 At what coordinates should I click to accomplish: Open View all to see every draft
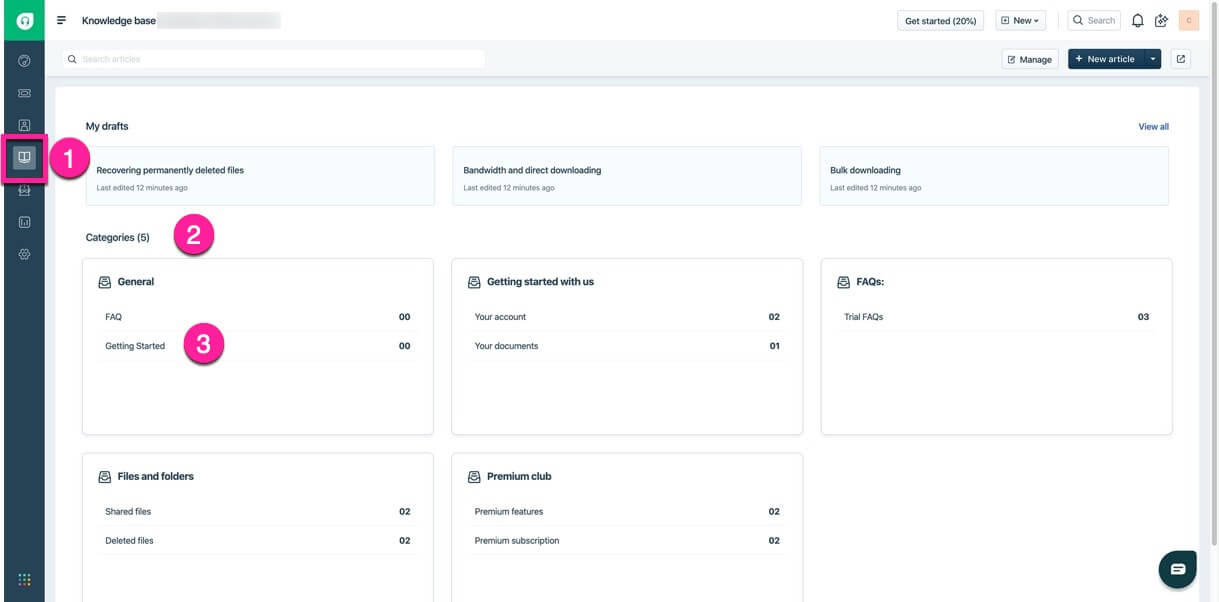click(1153, 126)
